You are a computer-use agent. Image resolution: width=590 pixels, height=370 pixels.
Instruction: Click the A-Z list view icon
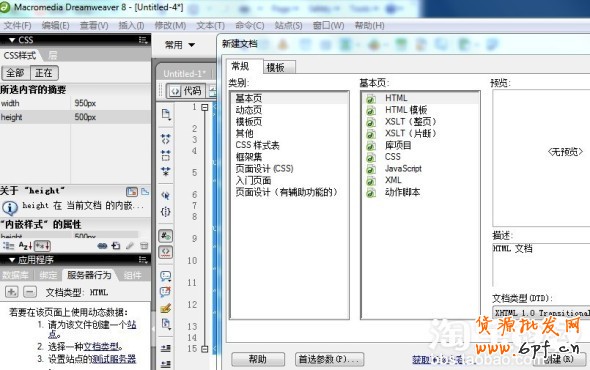[x=25, y=246]
